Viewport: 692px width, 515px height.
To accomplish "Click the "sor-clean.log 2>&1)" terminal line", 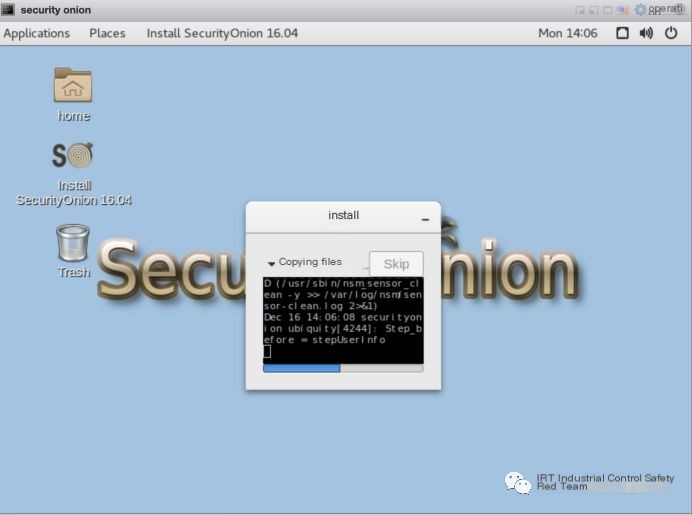I will (x=321, y=306).
